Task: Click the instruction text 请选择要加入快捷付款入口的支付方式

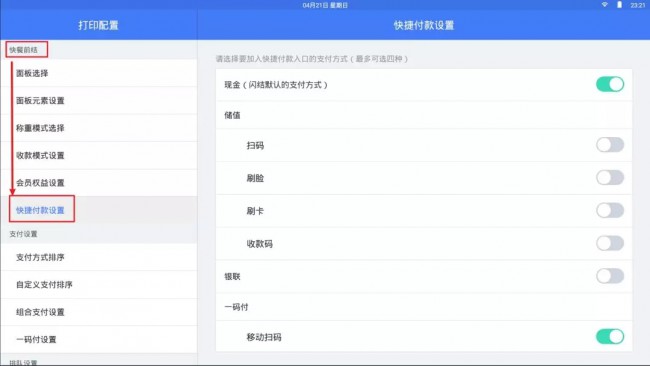Action: click(x=312, y=59)
